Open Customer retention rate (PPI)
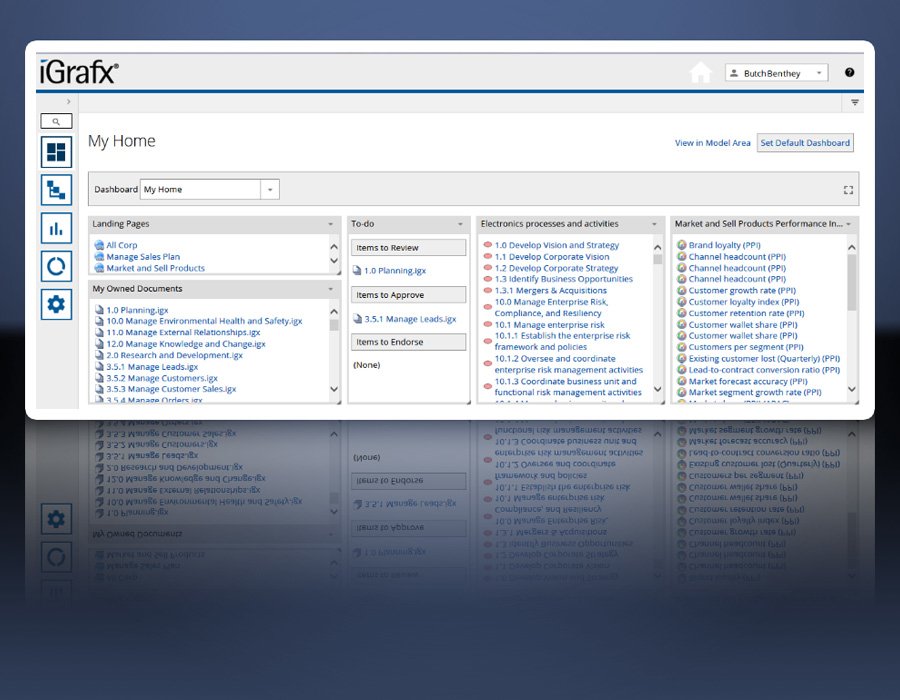Viewport: 900px width, 700px height. point(746,313)
